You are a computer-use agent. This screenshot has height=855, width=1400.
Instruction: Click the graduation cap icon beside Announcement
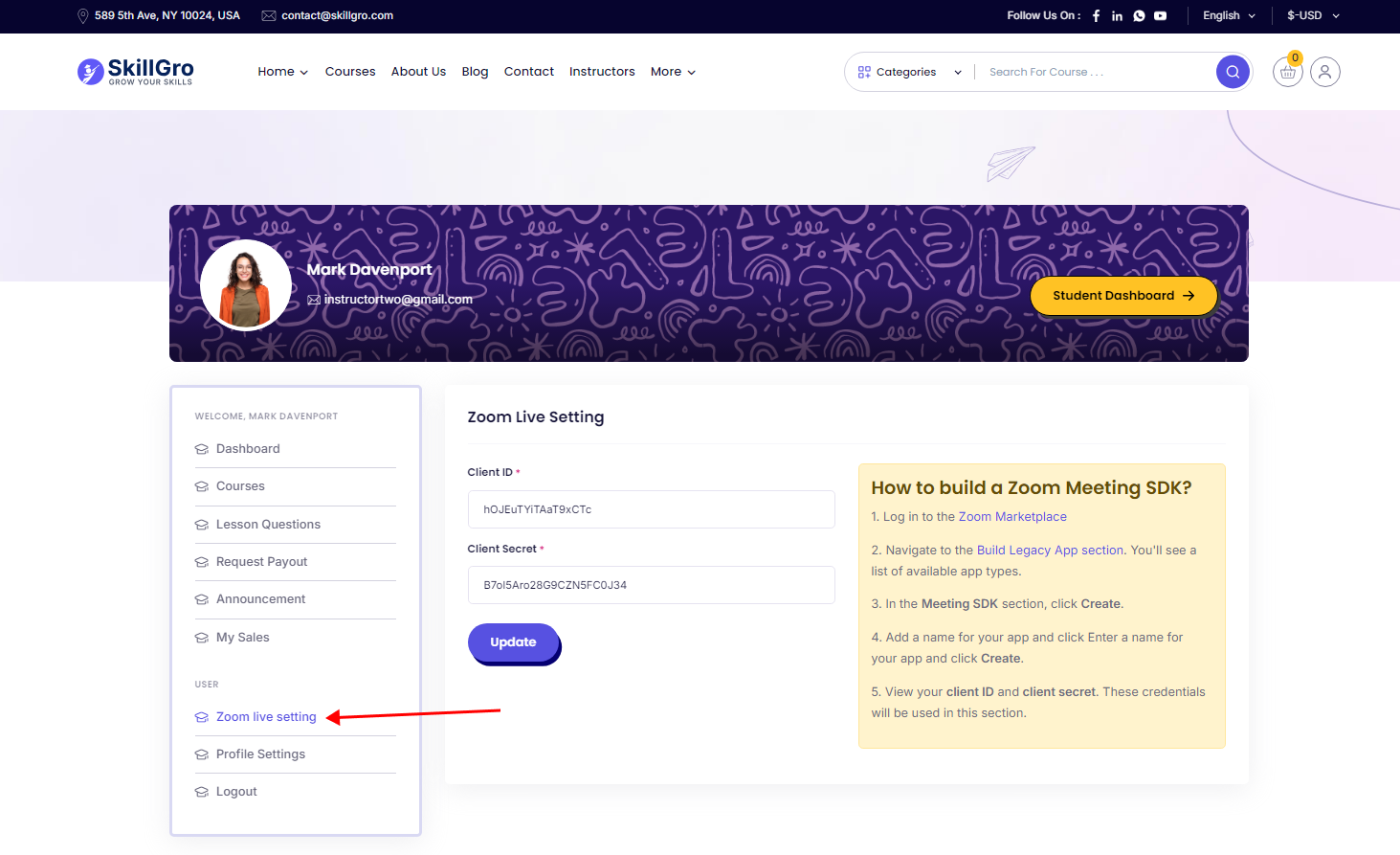click(202, 599)
